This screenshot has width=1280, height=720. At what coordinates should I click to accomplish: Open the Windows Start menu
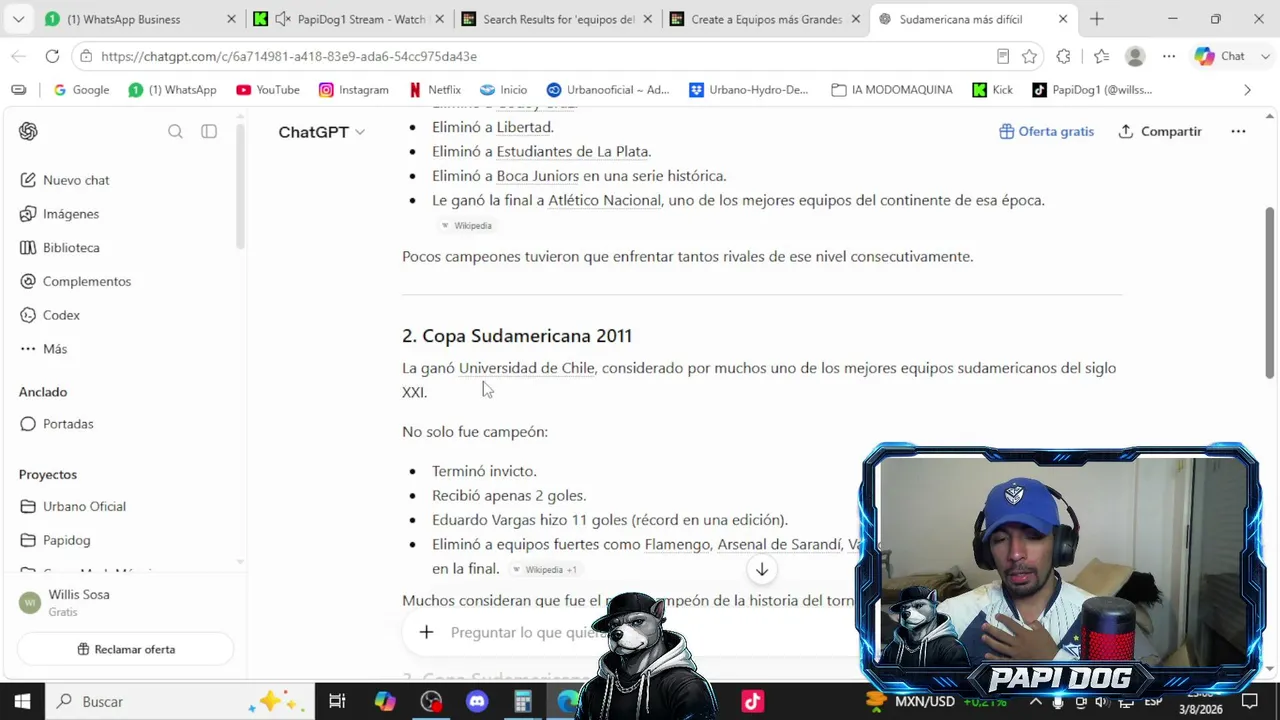(x=22, y=701)
